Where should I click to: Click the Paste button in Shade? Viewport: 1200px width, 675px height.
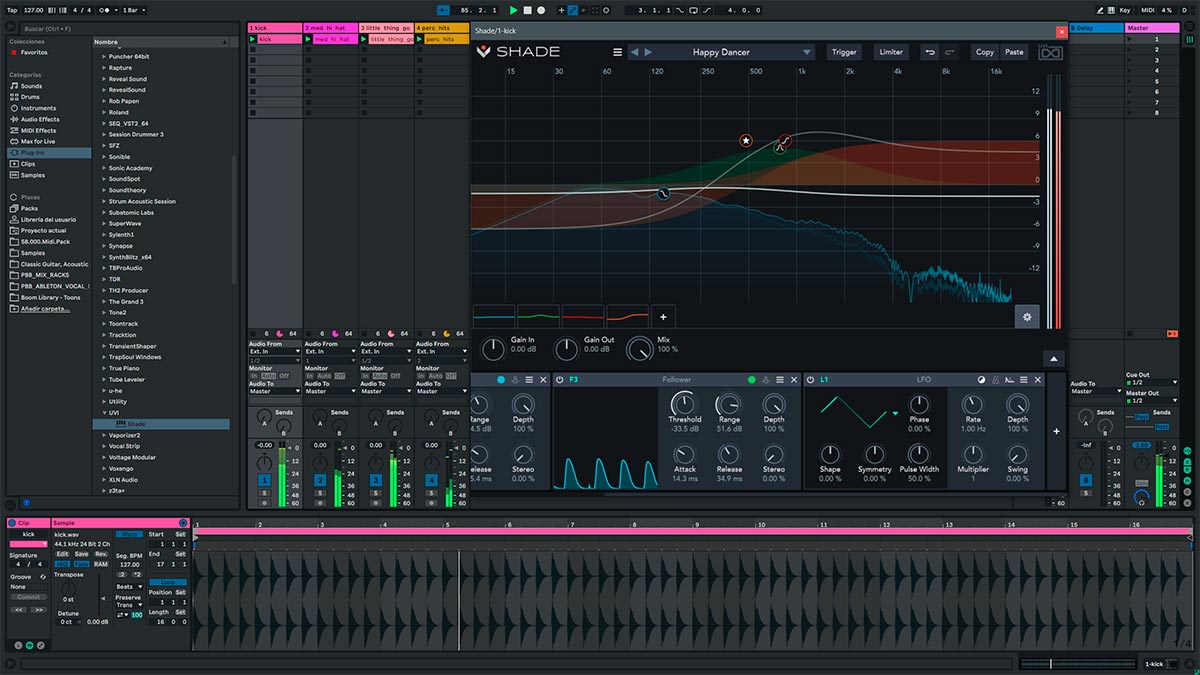click(x=1014, y=52)
